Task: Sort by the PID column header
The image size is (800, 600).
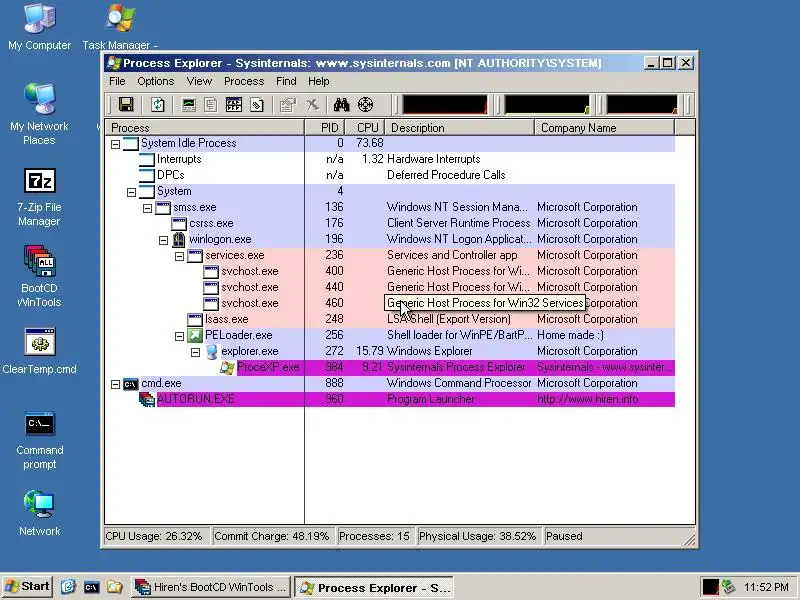Action: tap(325, 128)
